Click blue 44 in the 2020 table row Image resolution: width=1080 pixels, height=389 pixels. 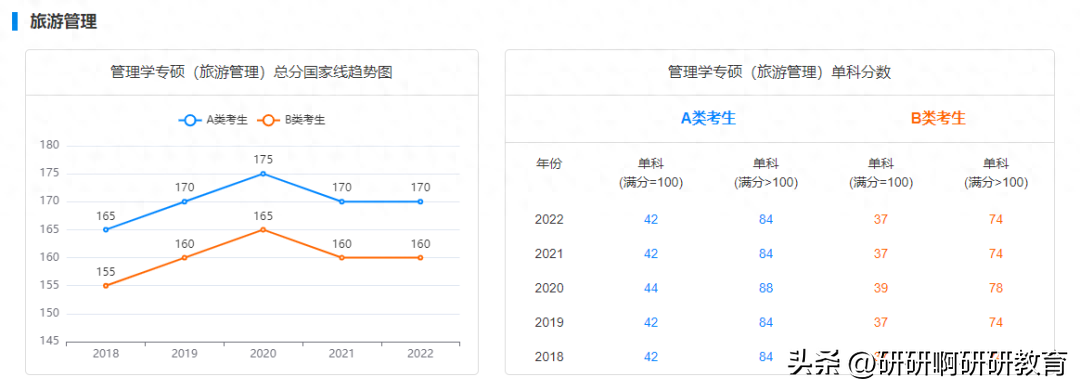[651, 288]
